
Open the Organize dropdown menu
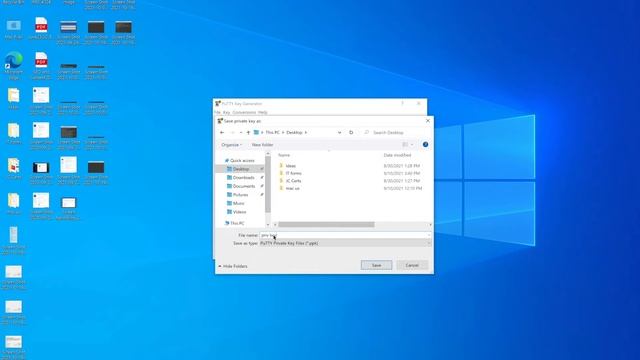click(231, 145)
